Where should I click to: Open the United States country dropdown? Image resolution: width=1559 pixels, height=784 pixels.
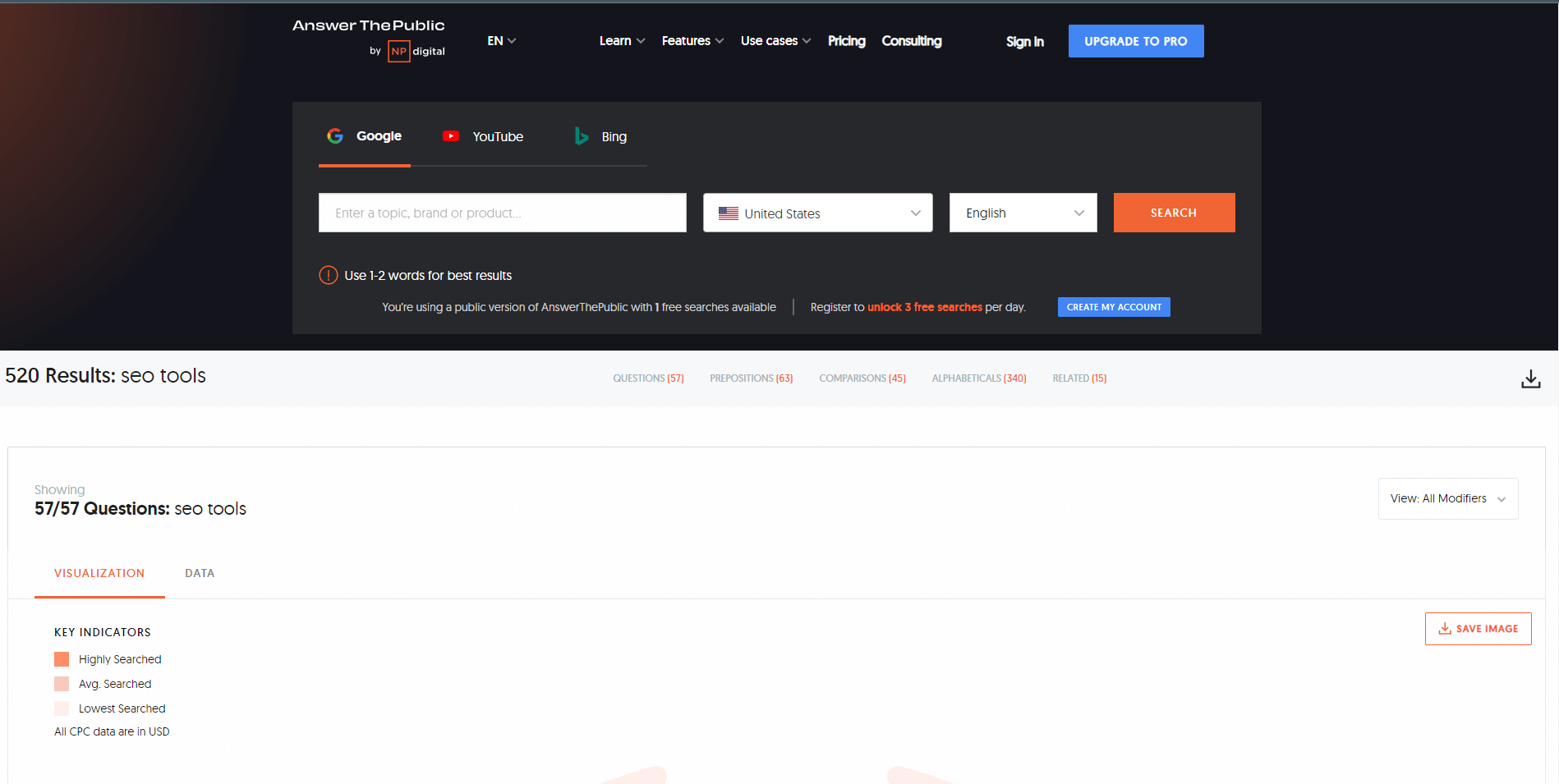pos(818,213)
